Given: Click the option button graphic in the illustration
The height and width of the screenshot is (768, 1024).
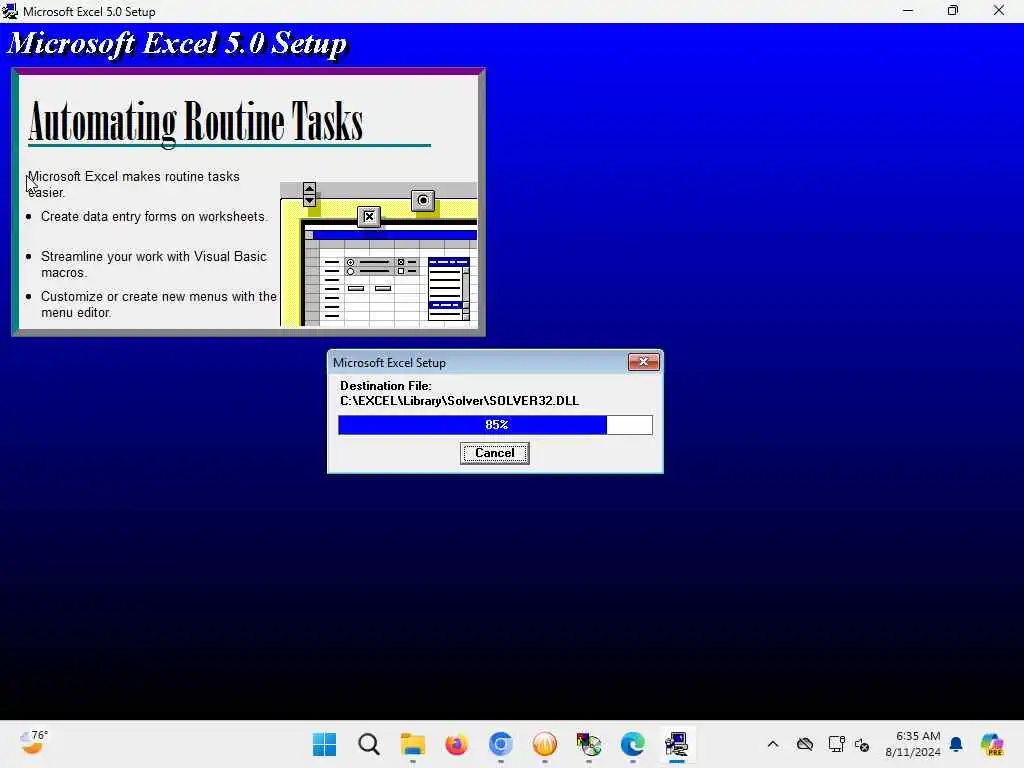Looking at the screenshot, I should pyautogui.click(x=423, y=200).
